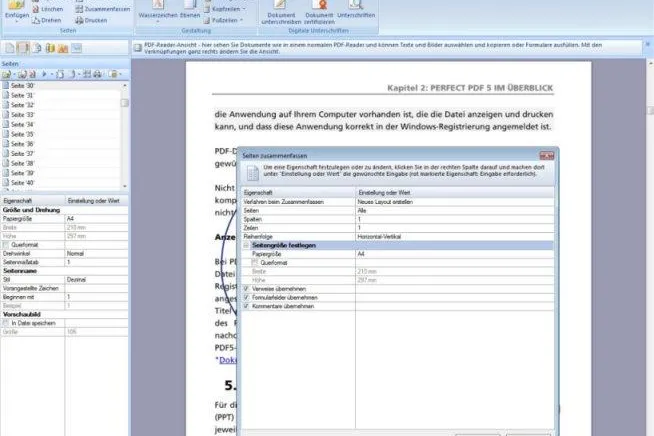Uncheck Formularfelder übernehmen
This screenshot has width=654, height=436.
tap(247, 297)
